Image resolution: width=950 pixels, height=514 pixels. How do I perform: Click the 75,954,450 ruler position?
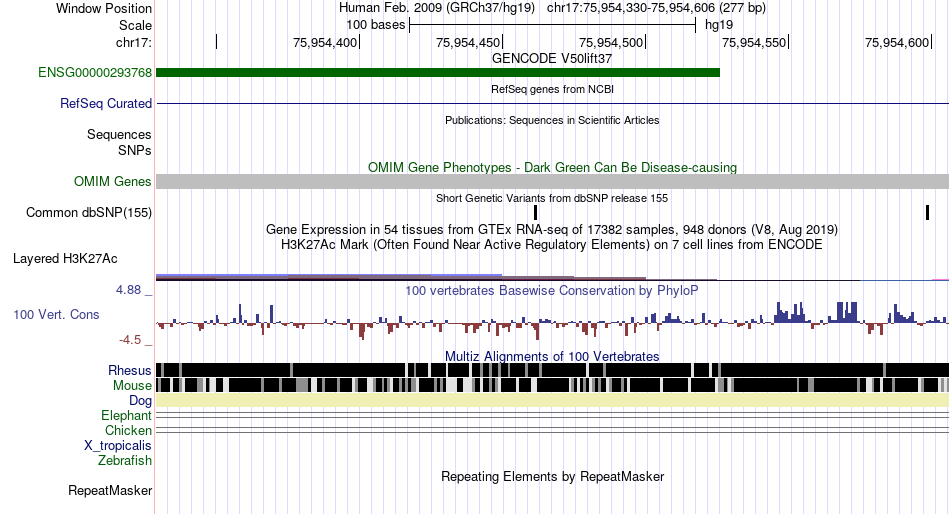tap(468, 42)
